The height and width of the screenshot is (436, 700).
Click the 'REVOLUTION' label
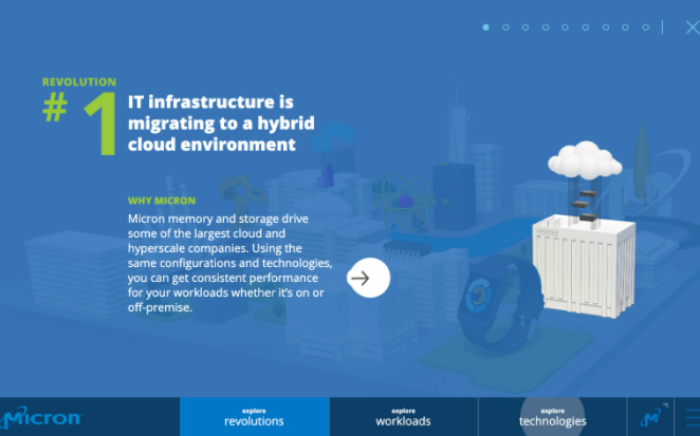pos(79,82)
